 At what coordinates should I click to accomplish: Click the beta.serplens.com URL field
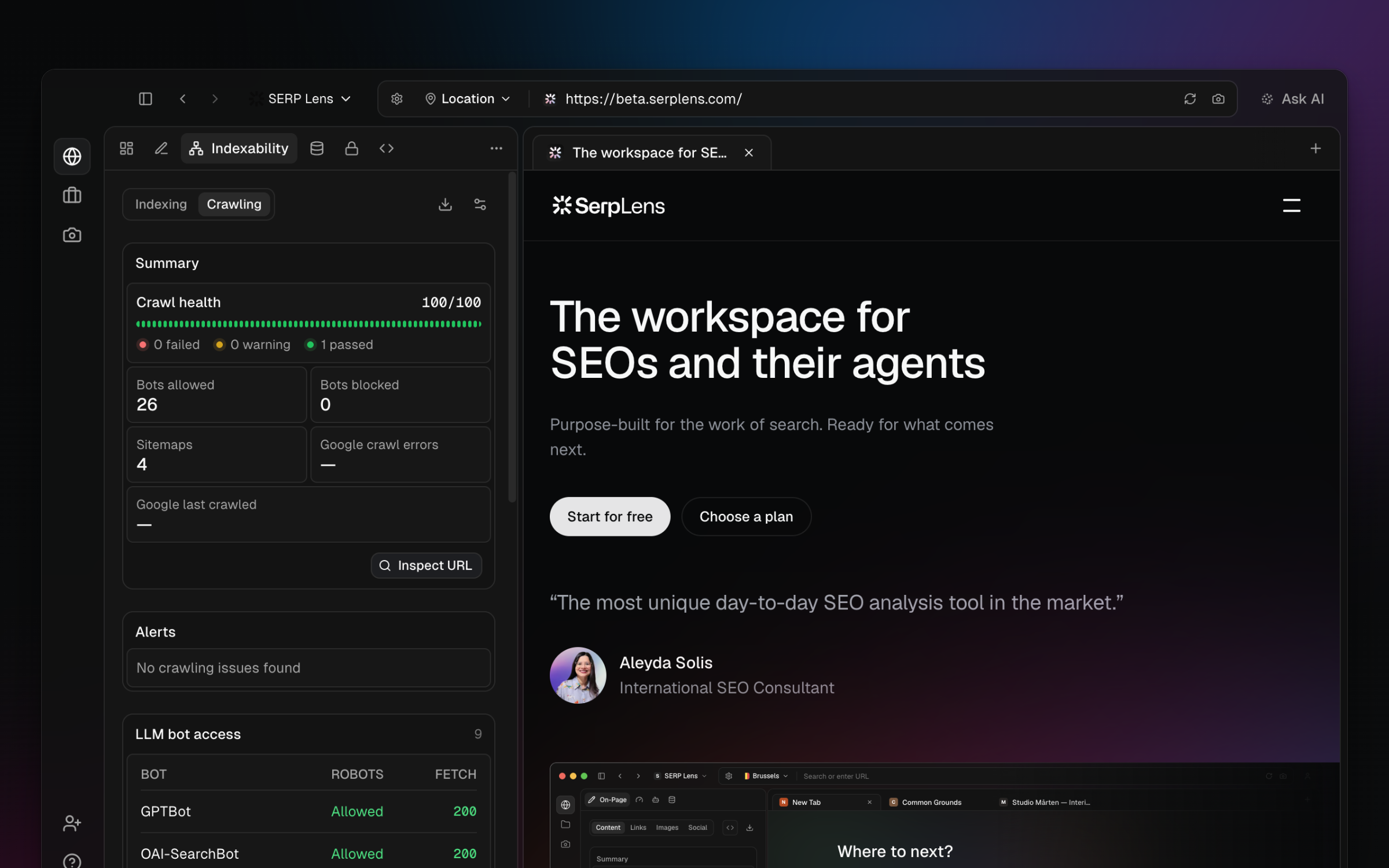point(653,99)
